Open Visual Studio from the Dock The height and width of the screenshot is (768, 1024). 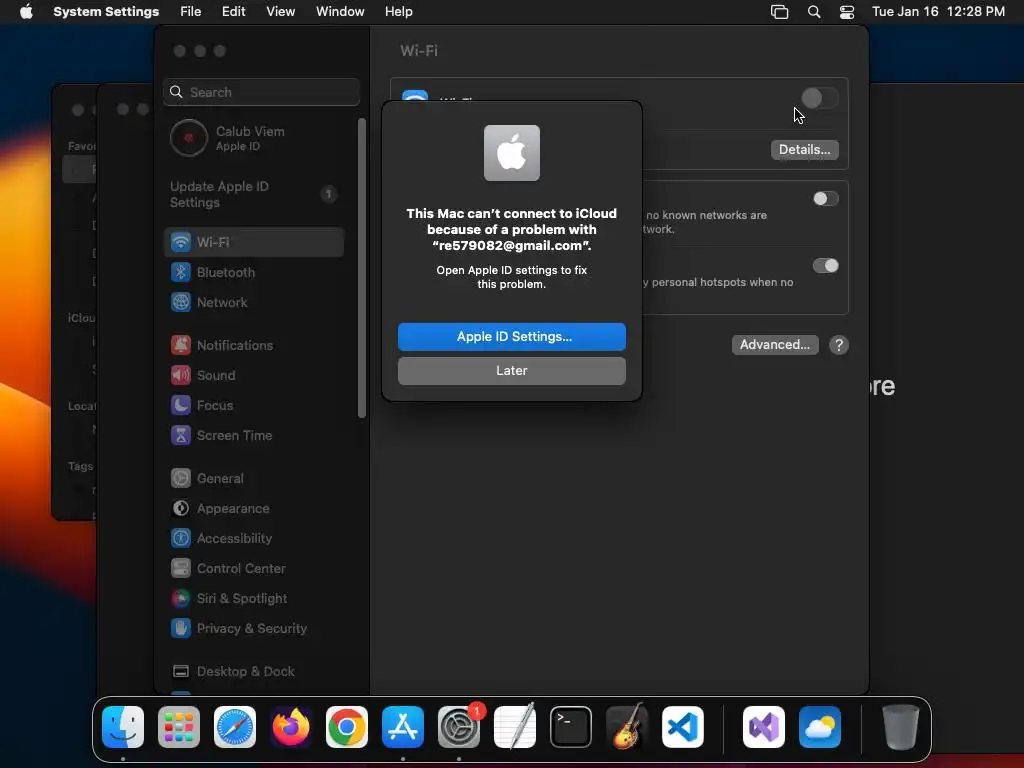[x=764, y=727]
